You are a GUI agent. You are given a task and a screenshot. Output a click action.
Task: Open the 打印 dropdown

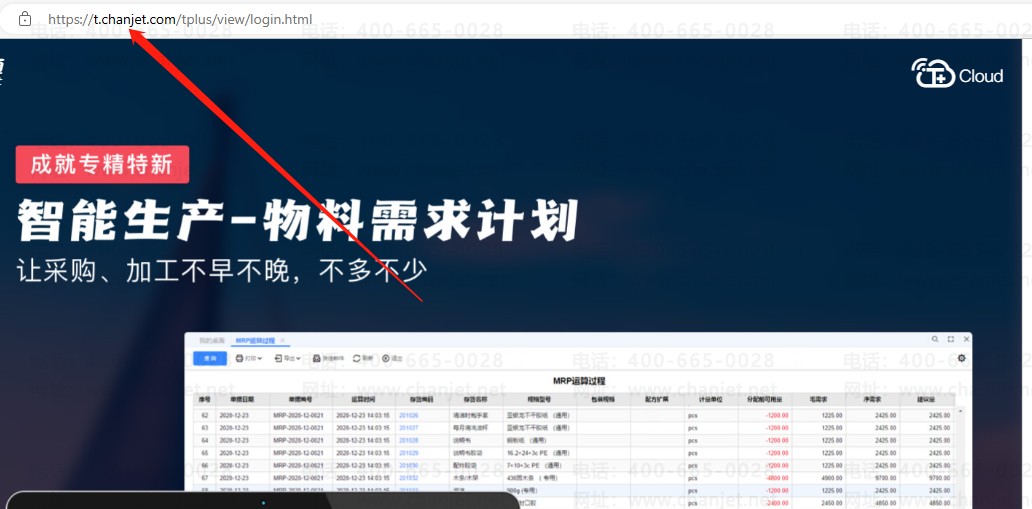tap(249, 358)
